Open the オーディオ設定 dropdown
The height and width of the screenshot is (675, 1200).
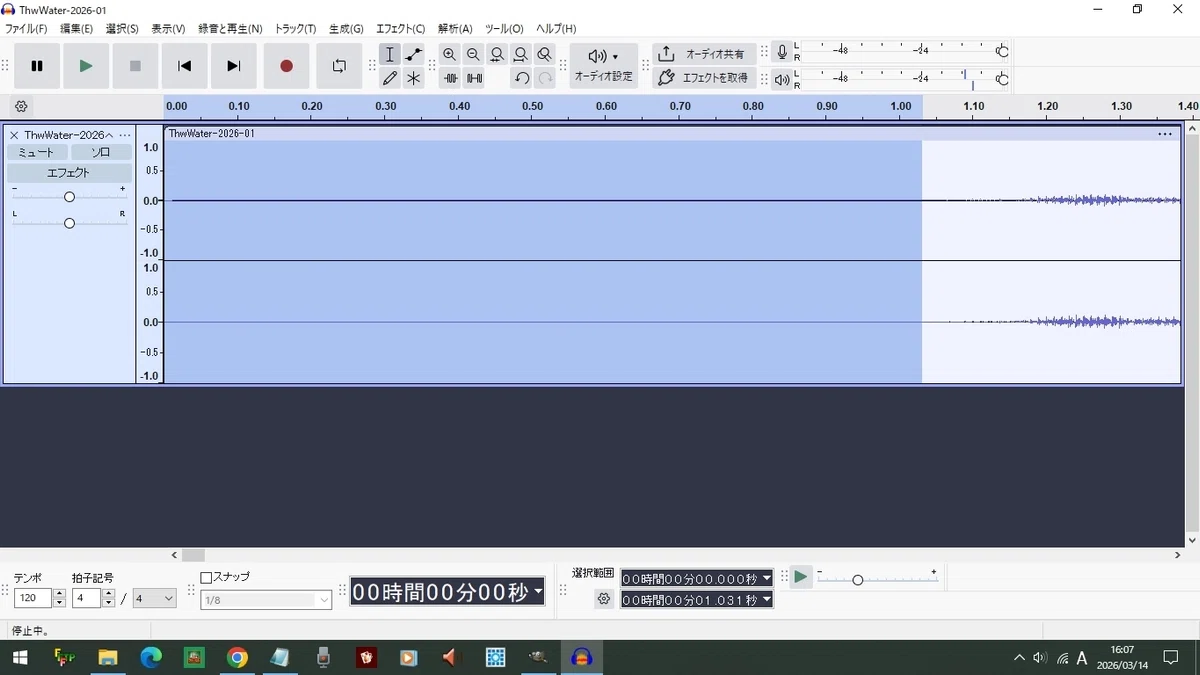[604, 66]
